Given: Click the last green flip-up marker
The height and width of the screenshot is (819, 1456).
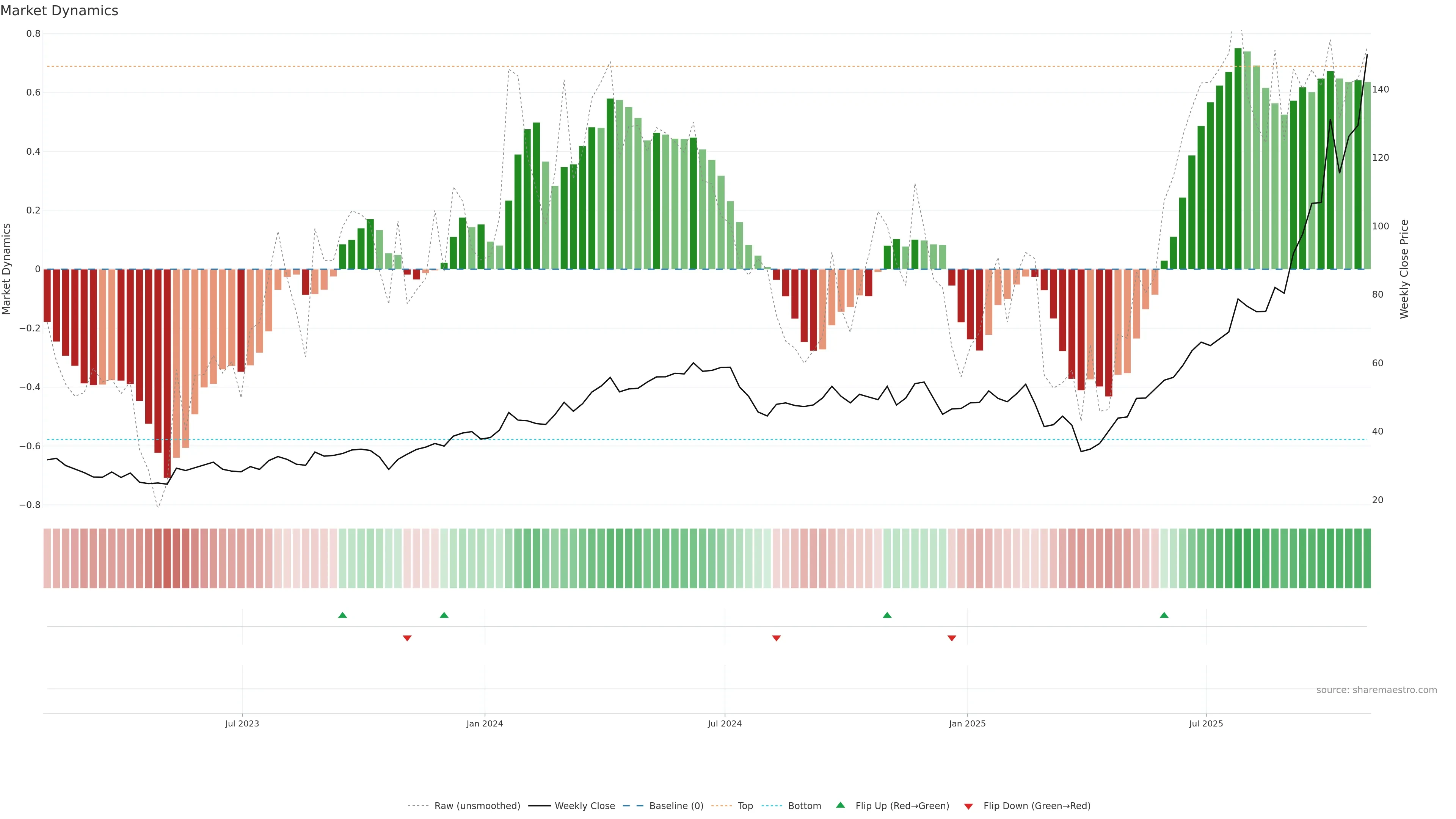Looking at the screenshot, I should coord(1164,615).
